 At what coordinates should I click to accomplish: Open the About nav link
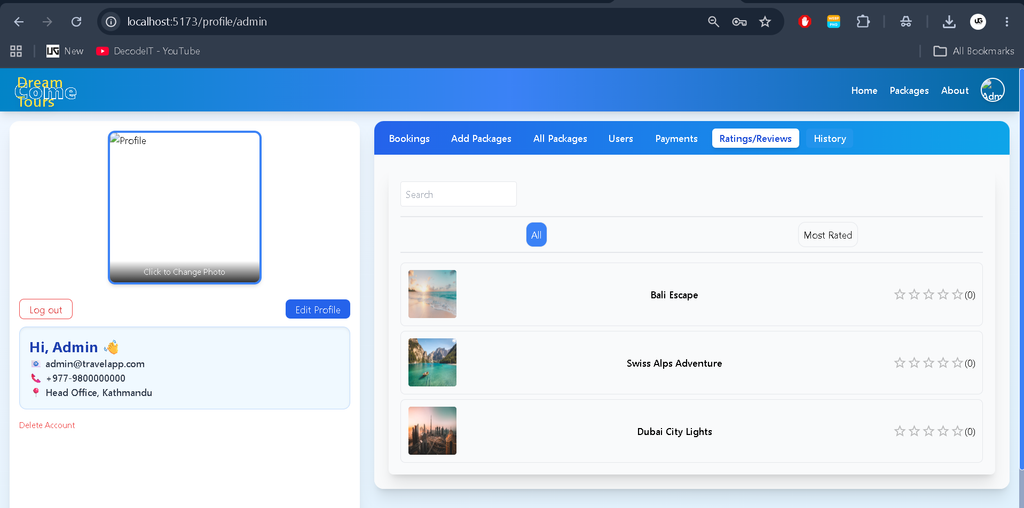click(x=954, y=91)
